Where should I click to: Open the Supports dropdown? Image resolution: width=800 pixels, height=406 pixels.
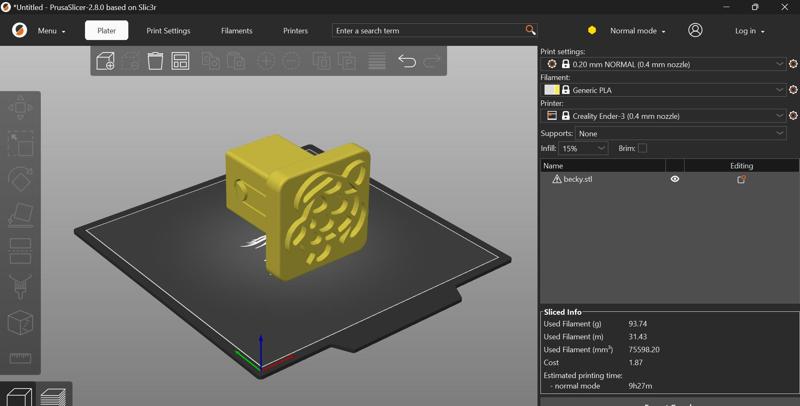pyautogui.click(x=681, y=134)
